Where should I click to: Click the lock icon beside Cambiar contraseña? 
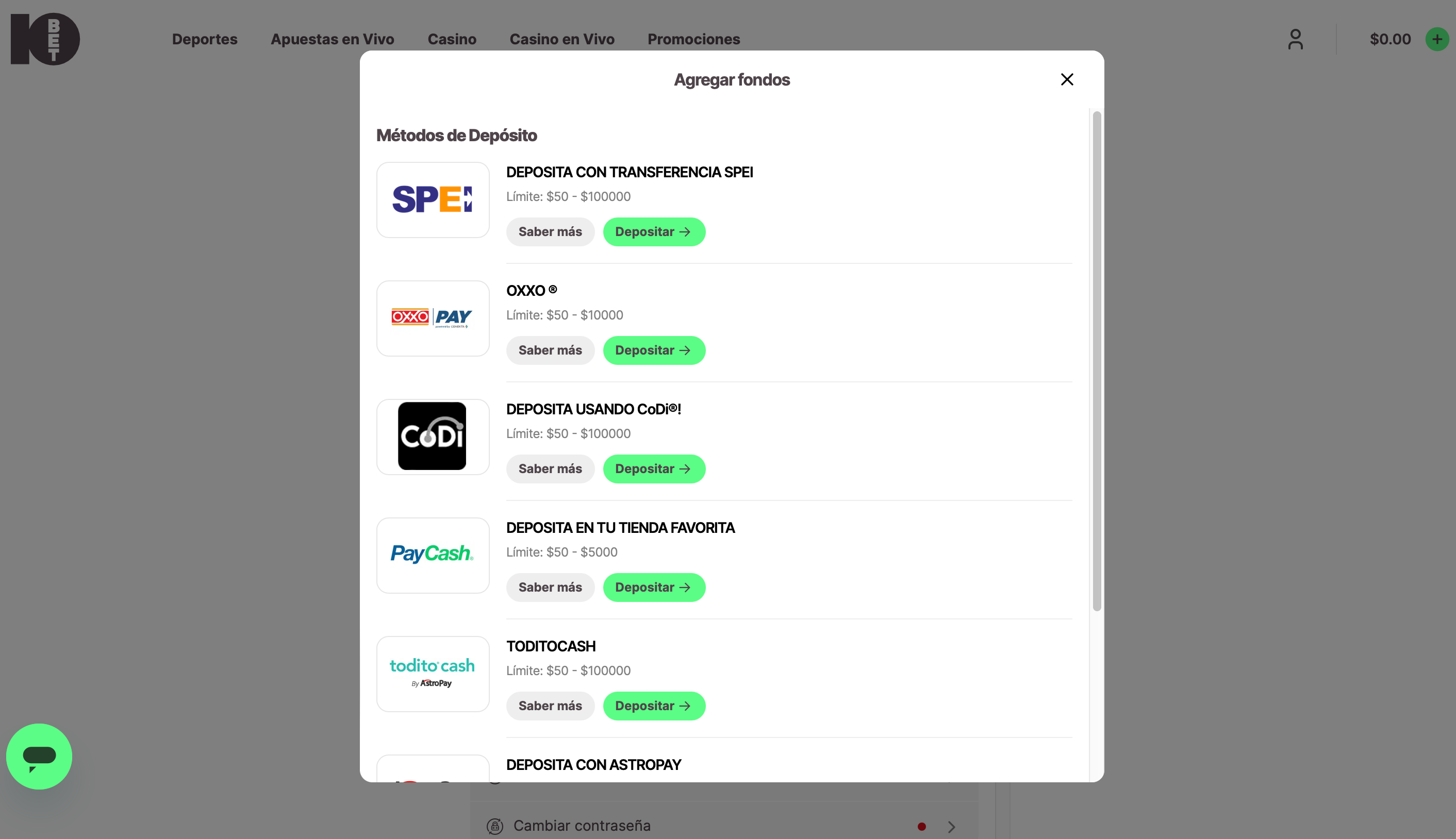click(x=494, y=826)
